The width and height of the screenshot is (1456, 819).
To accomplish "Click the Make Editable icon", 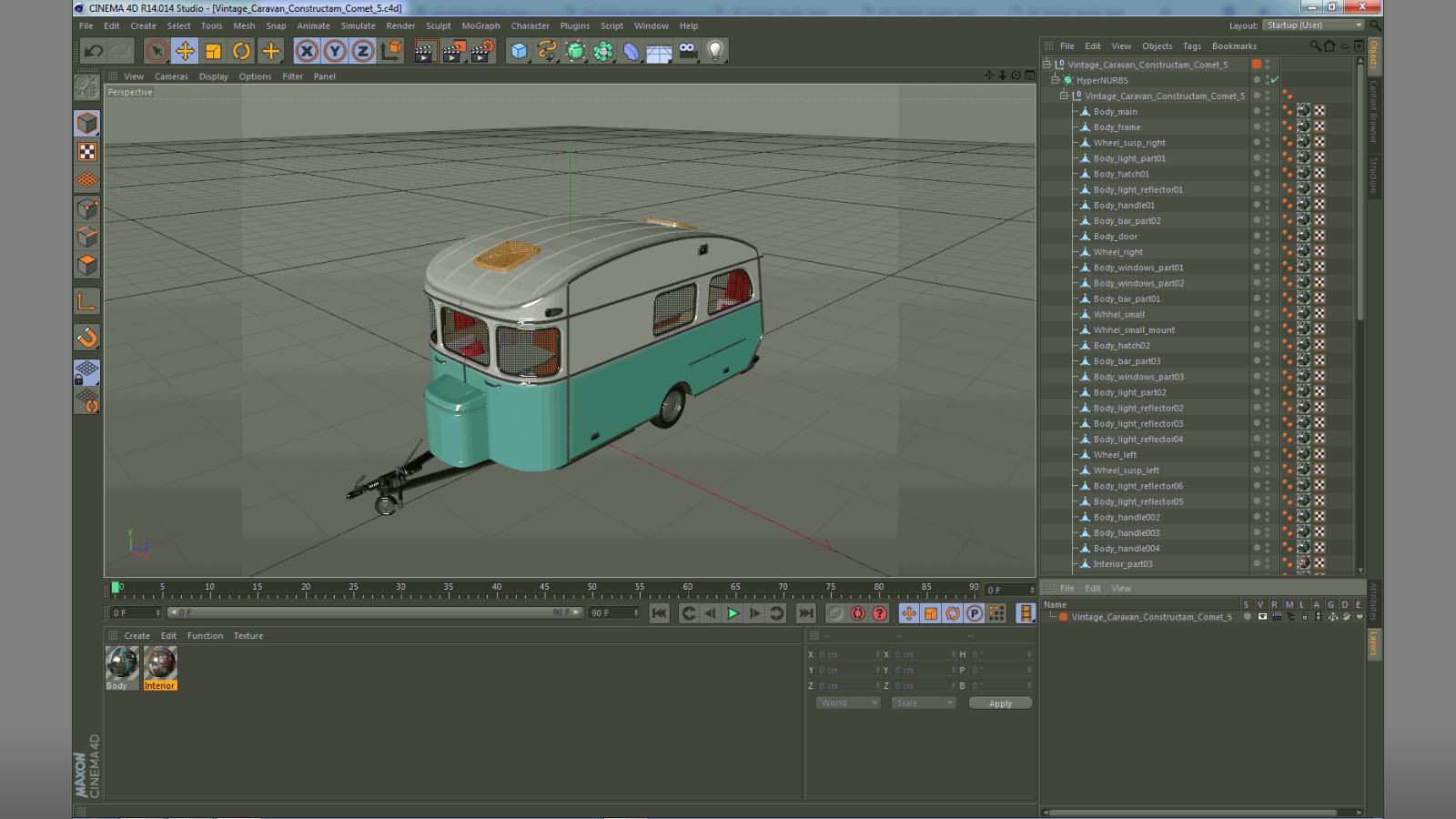I will pyautogui.click(x=87, y=87).
